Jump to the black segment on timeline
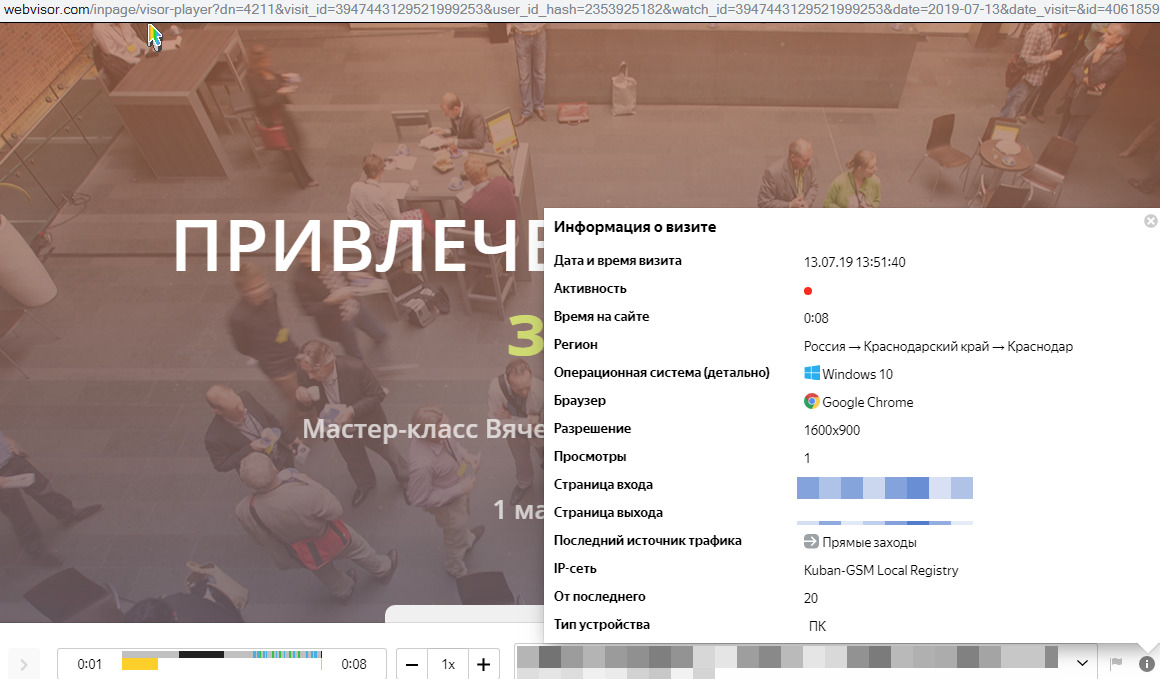This screenshot has width=1160, height=679. pyautogui.click(x=201, y=654)
